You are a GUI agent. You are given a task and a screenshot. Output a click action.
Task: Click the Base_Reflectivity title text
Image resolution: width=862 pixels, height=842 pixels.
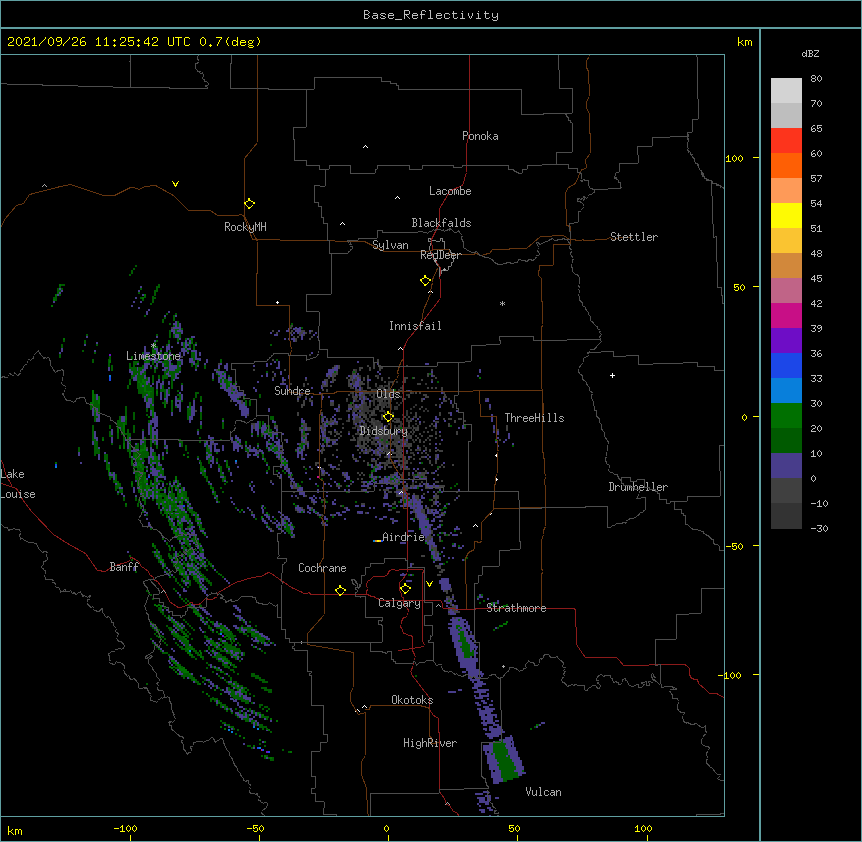431,15
